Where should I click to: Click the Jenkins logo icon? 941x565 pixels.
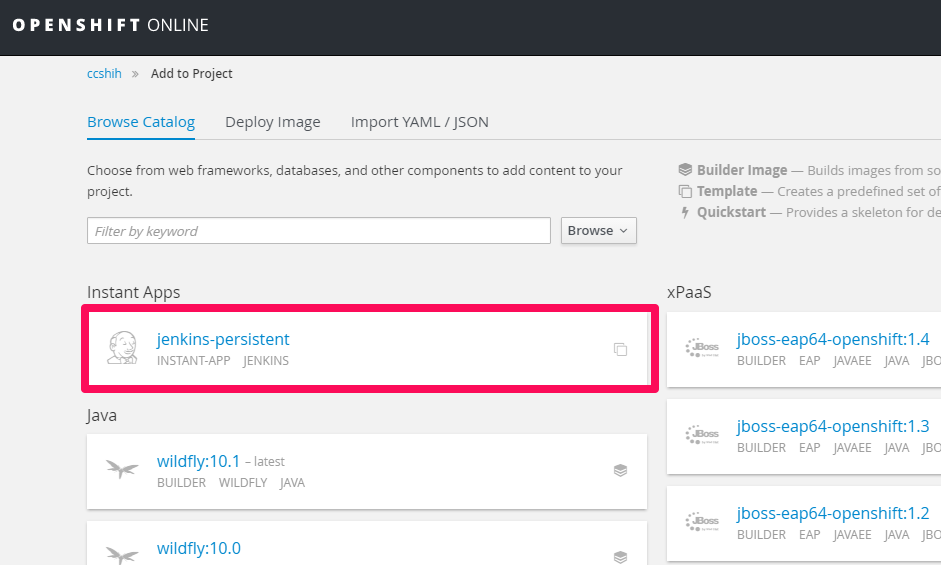point(122,348)
